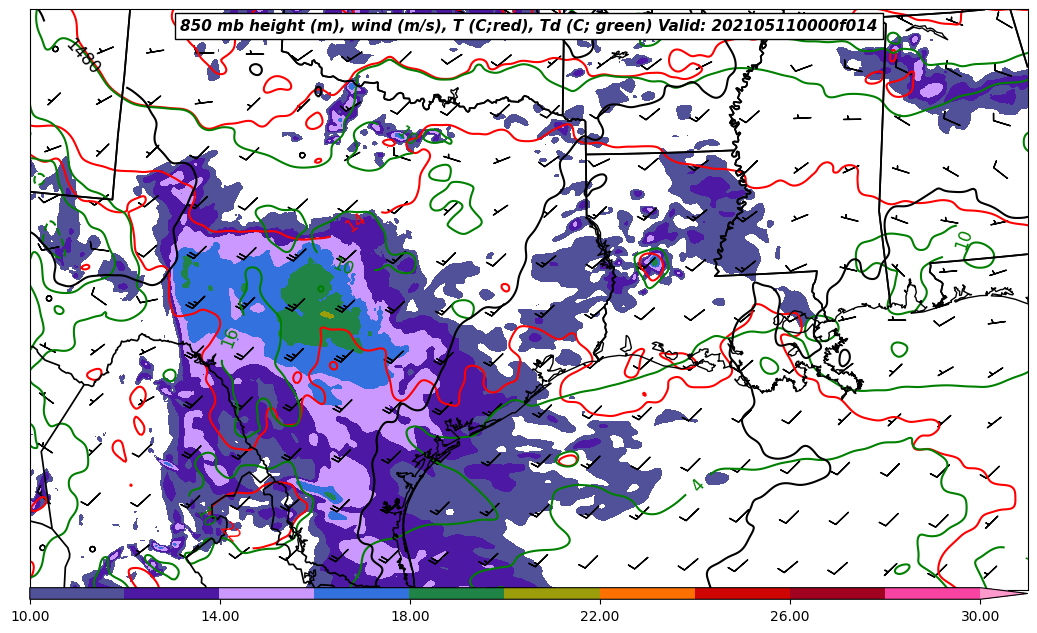Select the 18.00 colorbar tick label
The image size is (1037, 633).
point(410,616)
